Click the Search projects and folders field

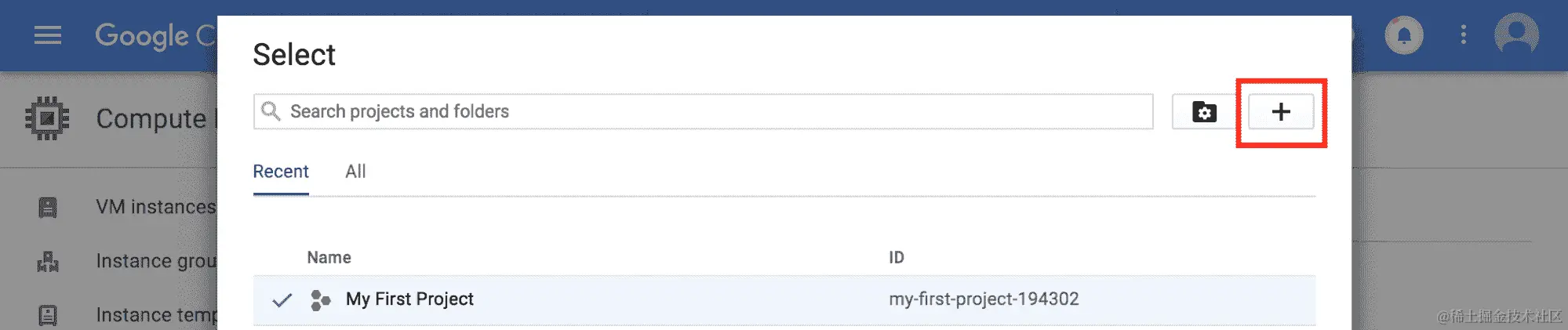pyautogui.click(x=704, y=111)
